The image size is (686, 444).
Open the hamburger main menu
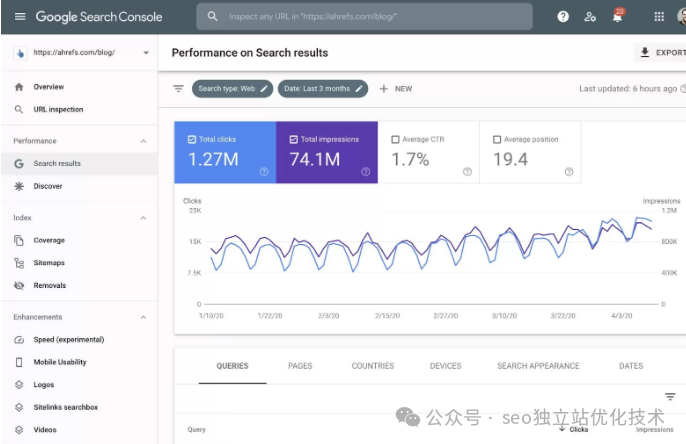(19, 16)
